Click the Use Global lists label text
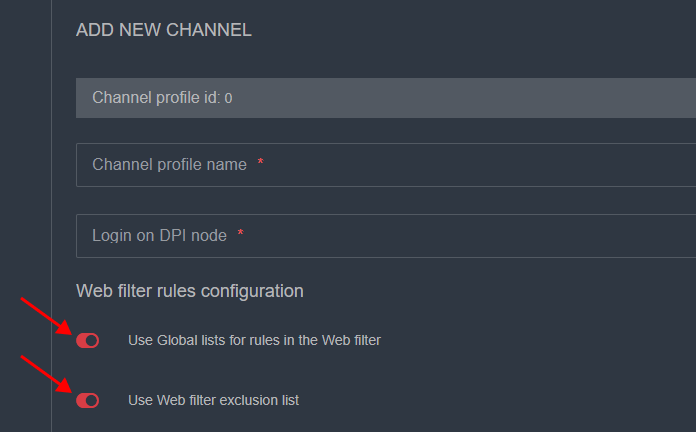The width and height of the screenshot is (696, 432). (254, 340)
